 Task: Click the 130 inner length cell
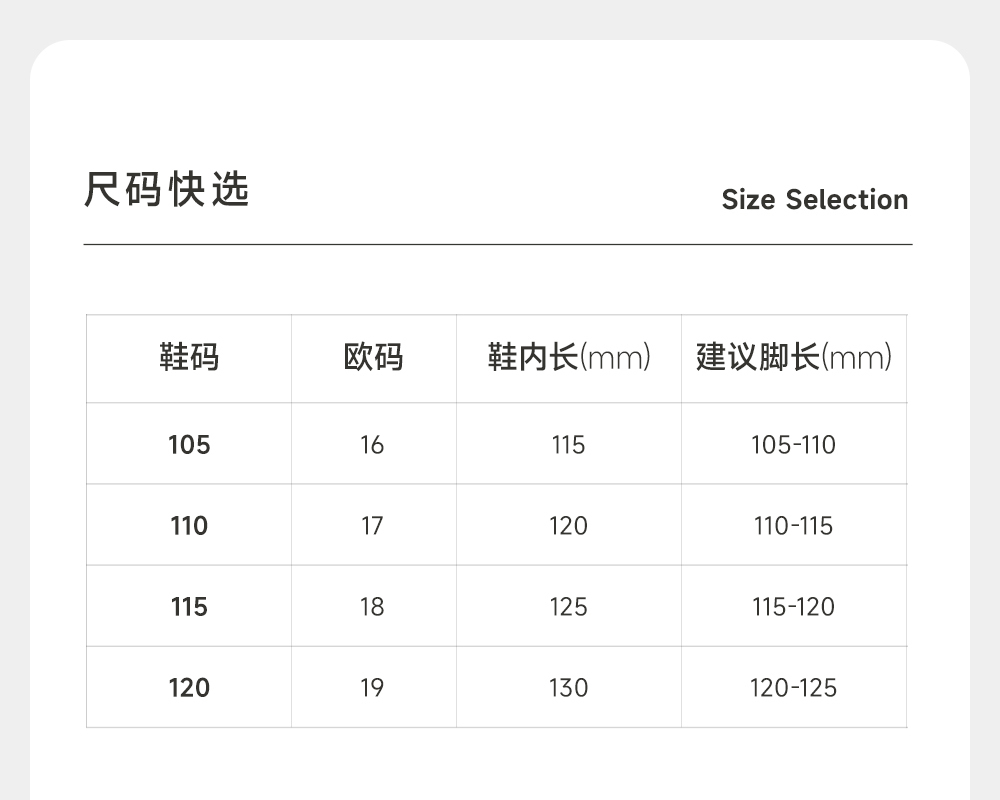(x=568, y=688)
